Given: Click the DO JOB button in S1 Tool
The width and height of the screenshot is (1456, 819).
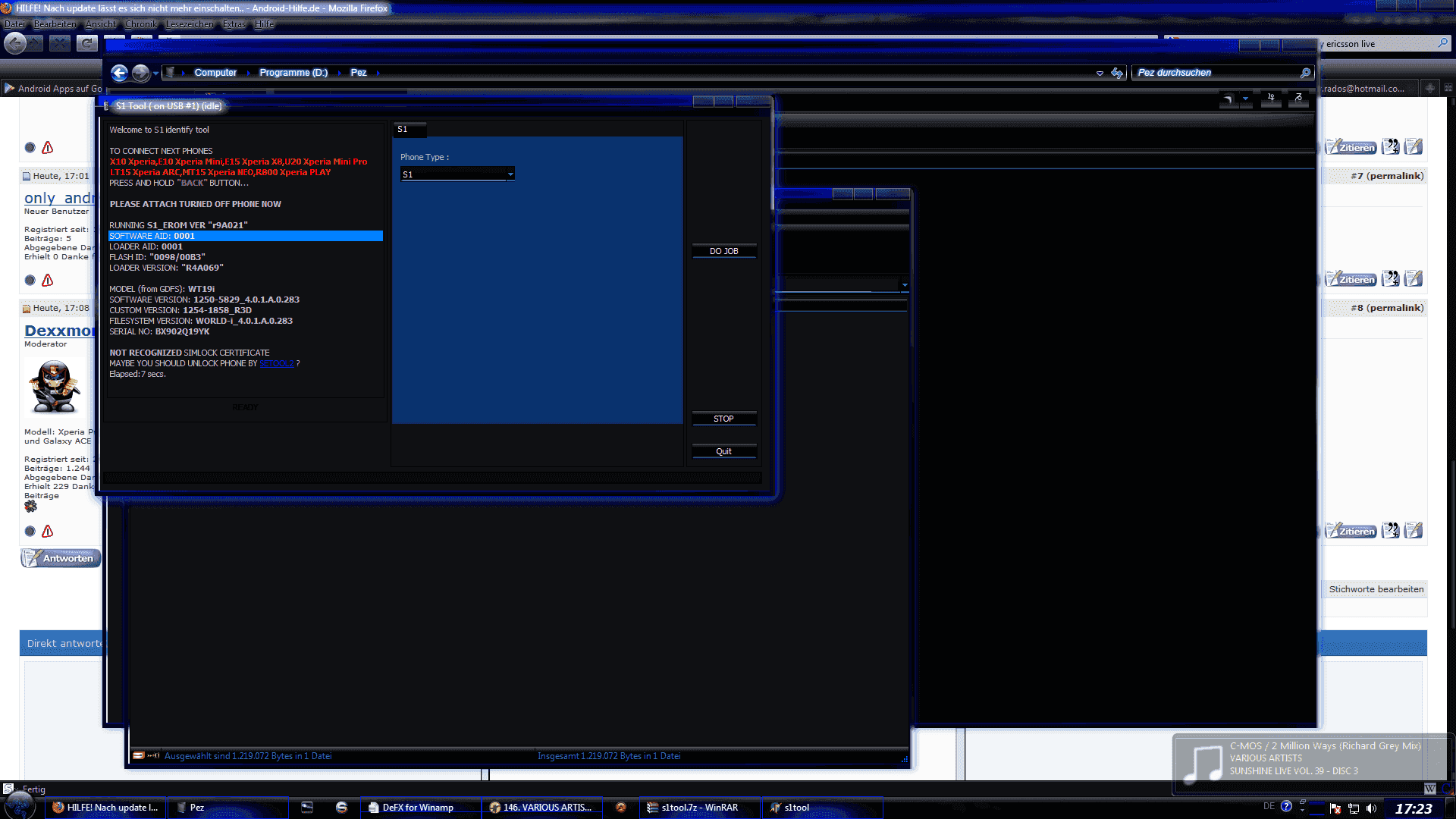Looking at the screenshot, I should pyautogui.click(x=724, y=251).
